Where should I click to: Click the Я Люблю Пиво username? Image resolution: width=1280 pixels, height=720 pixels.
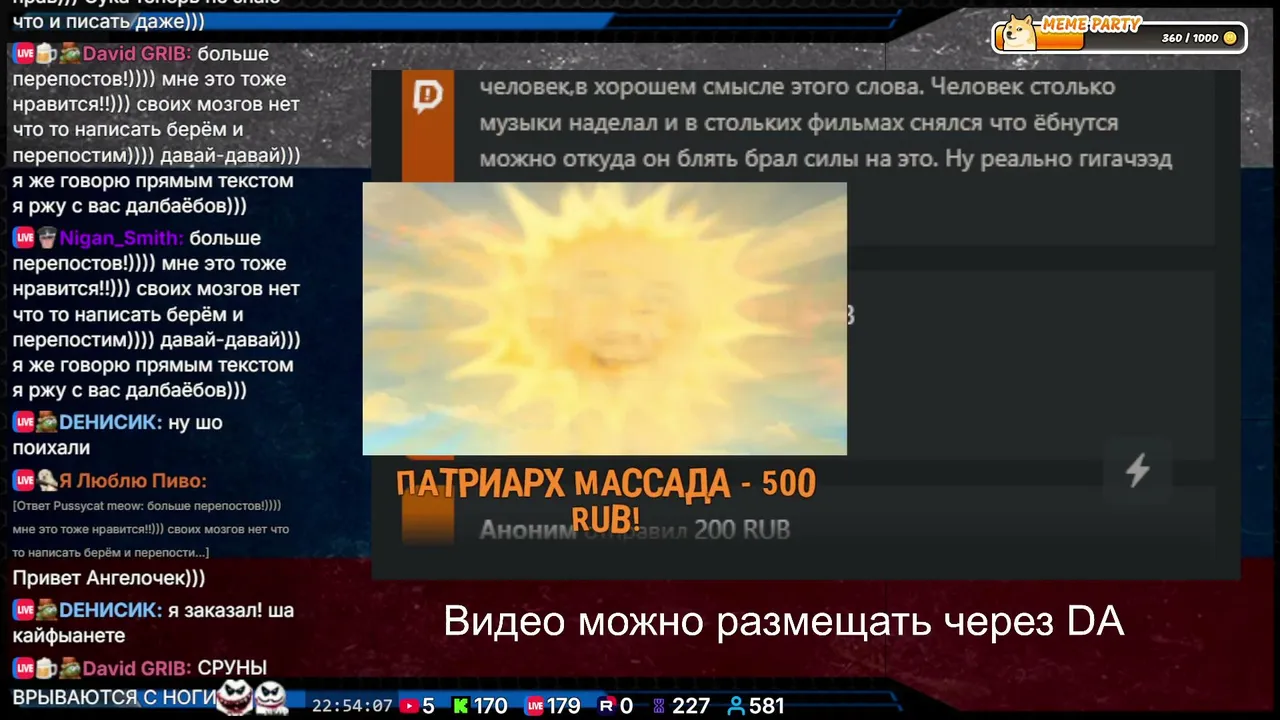pyautogui.click(x=133, y=481)
